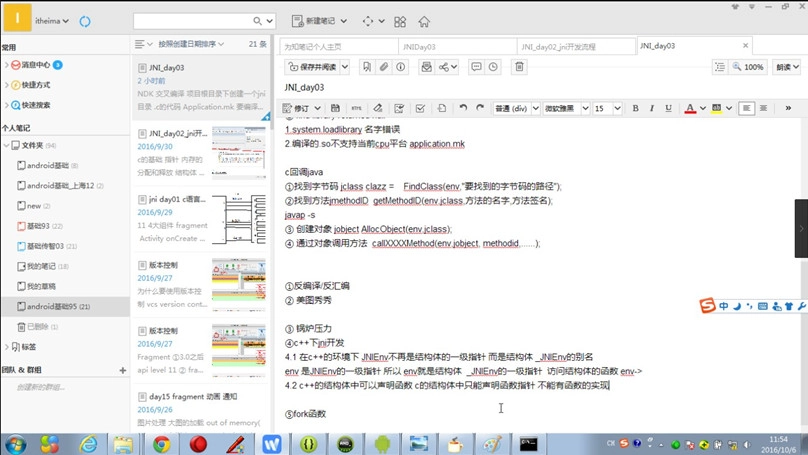Screen dimensions: 808x455
Task: Toggle center alignment
Action: coord(763,108)
